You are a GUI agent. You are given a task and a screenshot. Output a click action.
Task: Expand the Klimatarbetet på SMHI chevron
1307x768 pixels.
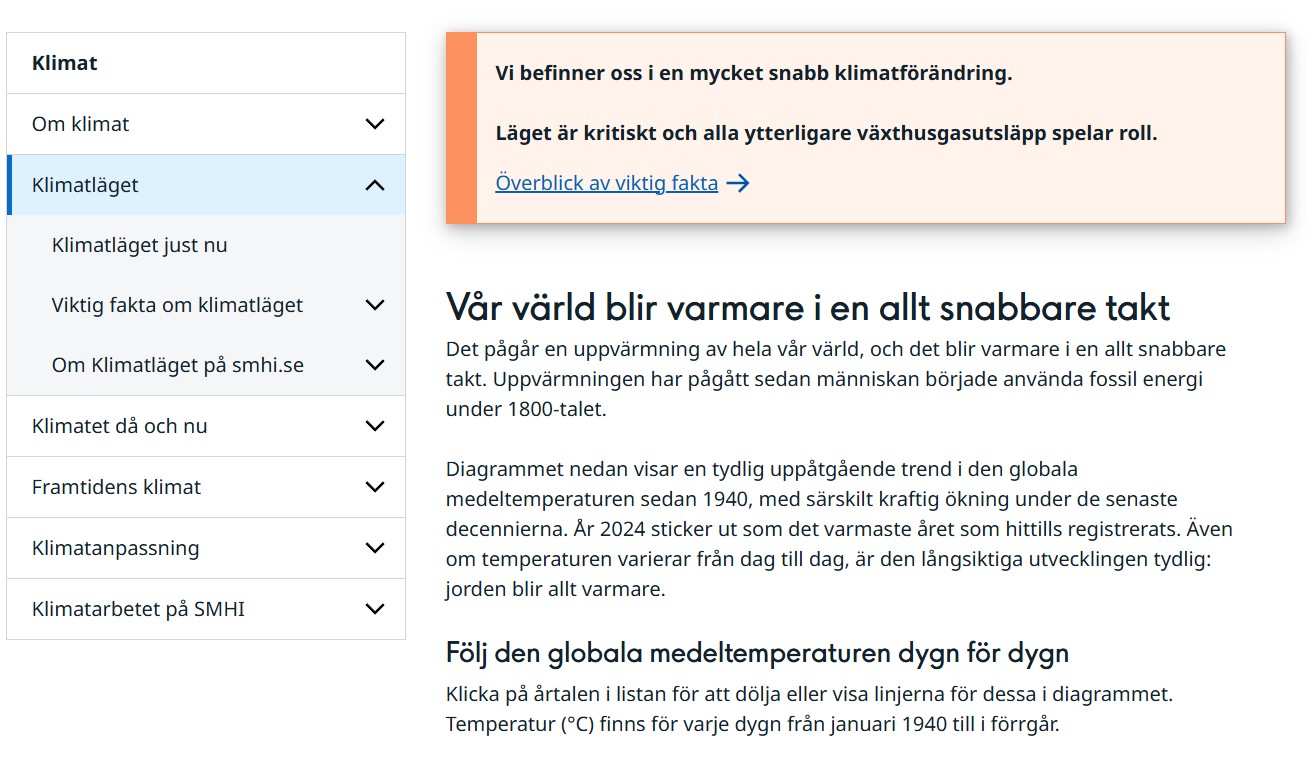(375, 609)
